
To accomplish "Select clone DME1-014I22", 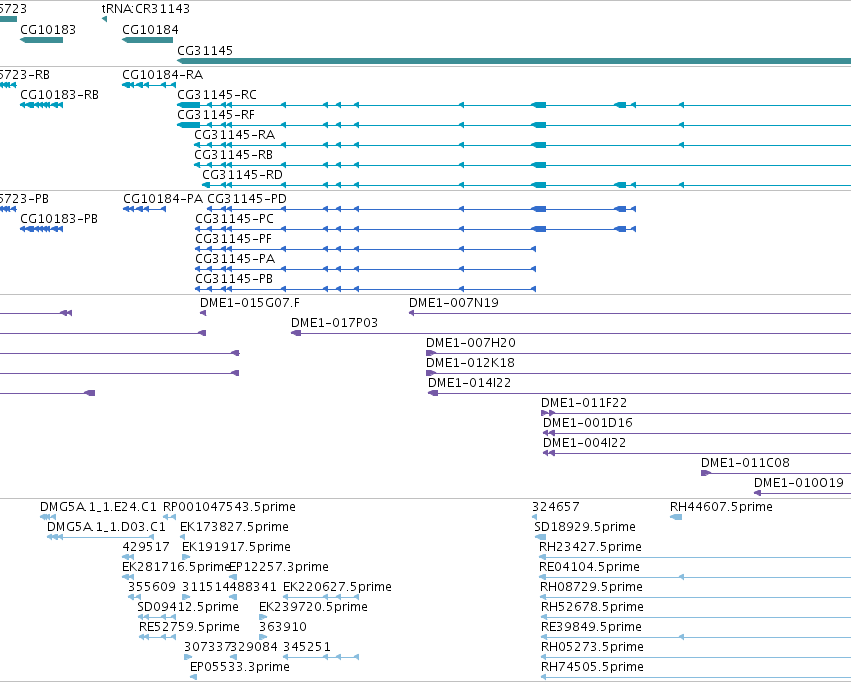I will click(469, 383).
